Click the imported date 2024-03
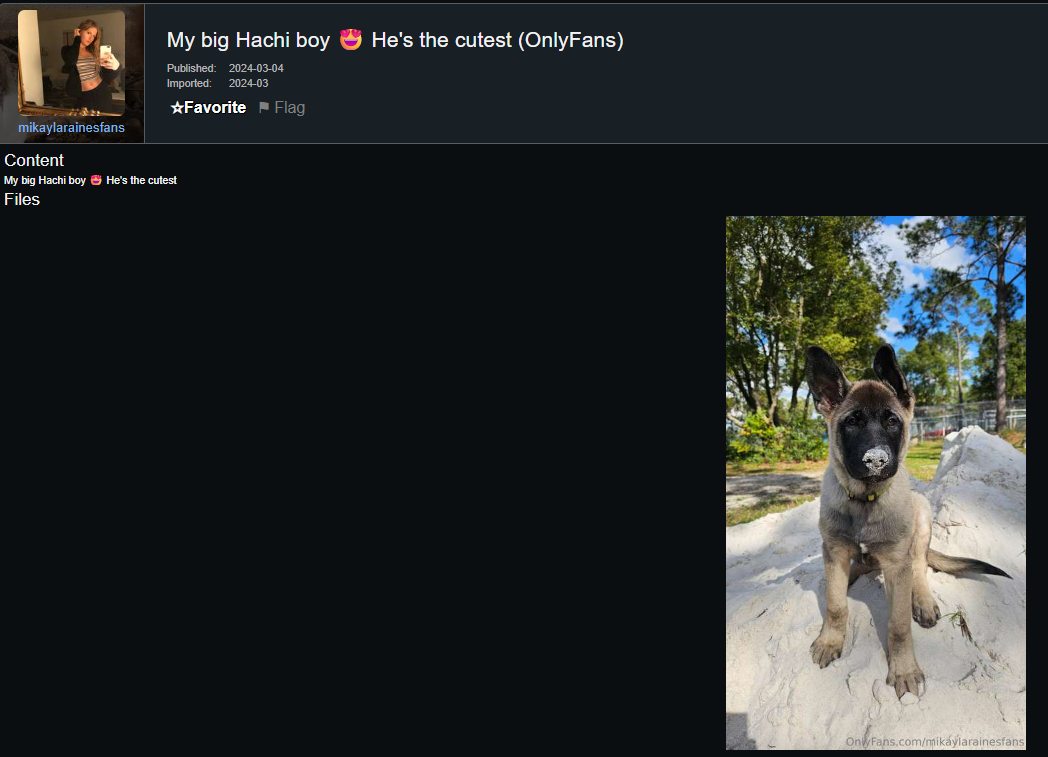Screen dimensions: 1048x757 click(x=249, y=84)
